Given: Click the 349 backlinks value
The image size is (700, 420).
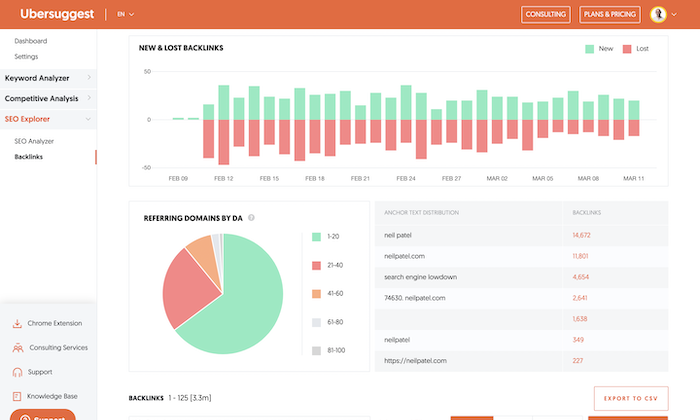Looking at the screenshot, I should (x=578, y=340).
